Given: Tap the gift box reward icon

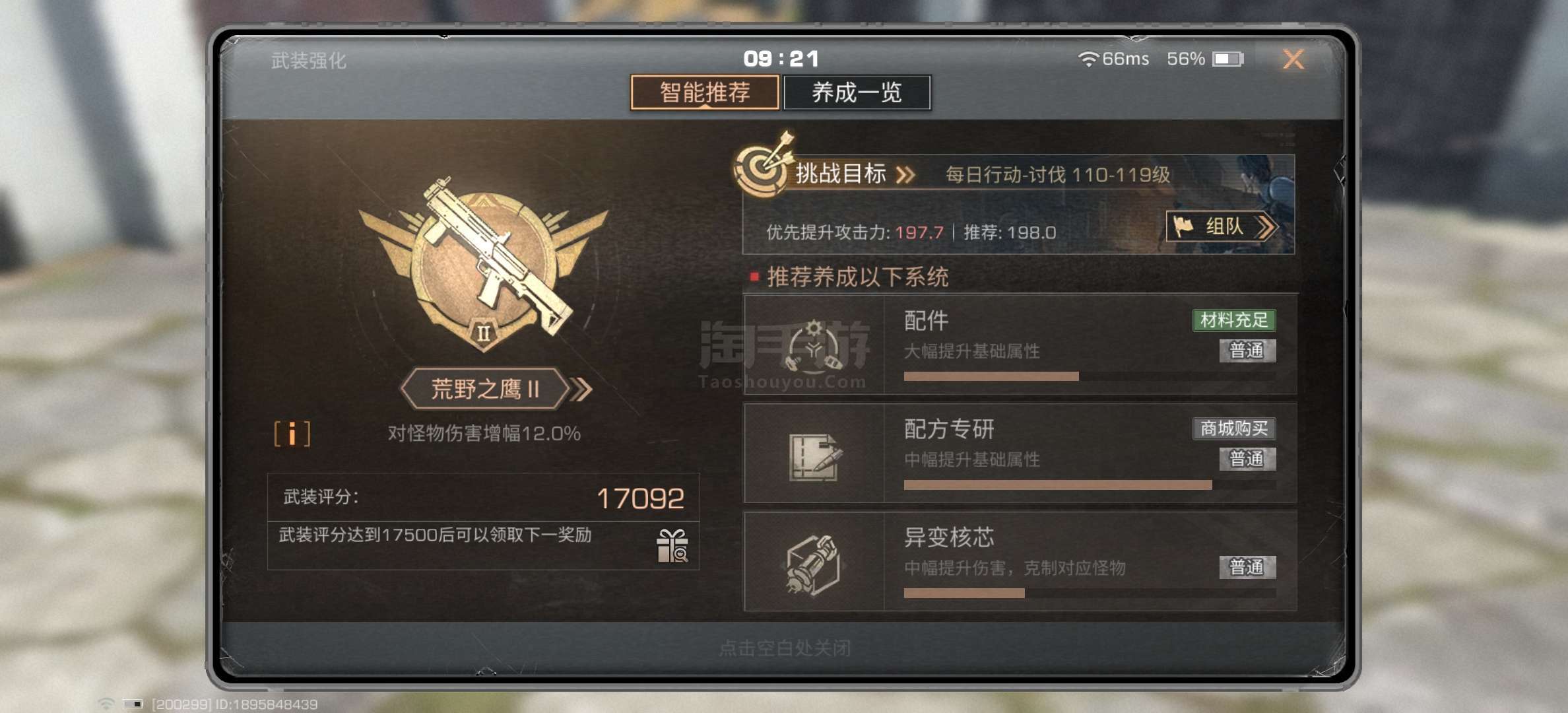Looking at the screenshot, I should tap(672, 545).
